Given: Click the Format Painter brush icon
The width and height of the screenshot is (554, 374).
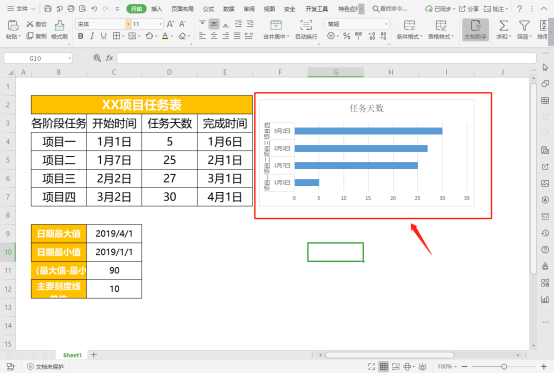Looking at the screenshot, I should (x=59, y=29).
